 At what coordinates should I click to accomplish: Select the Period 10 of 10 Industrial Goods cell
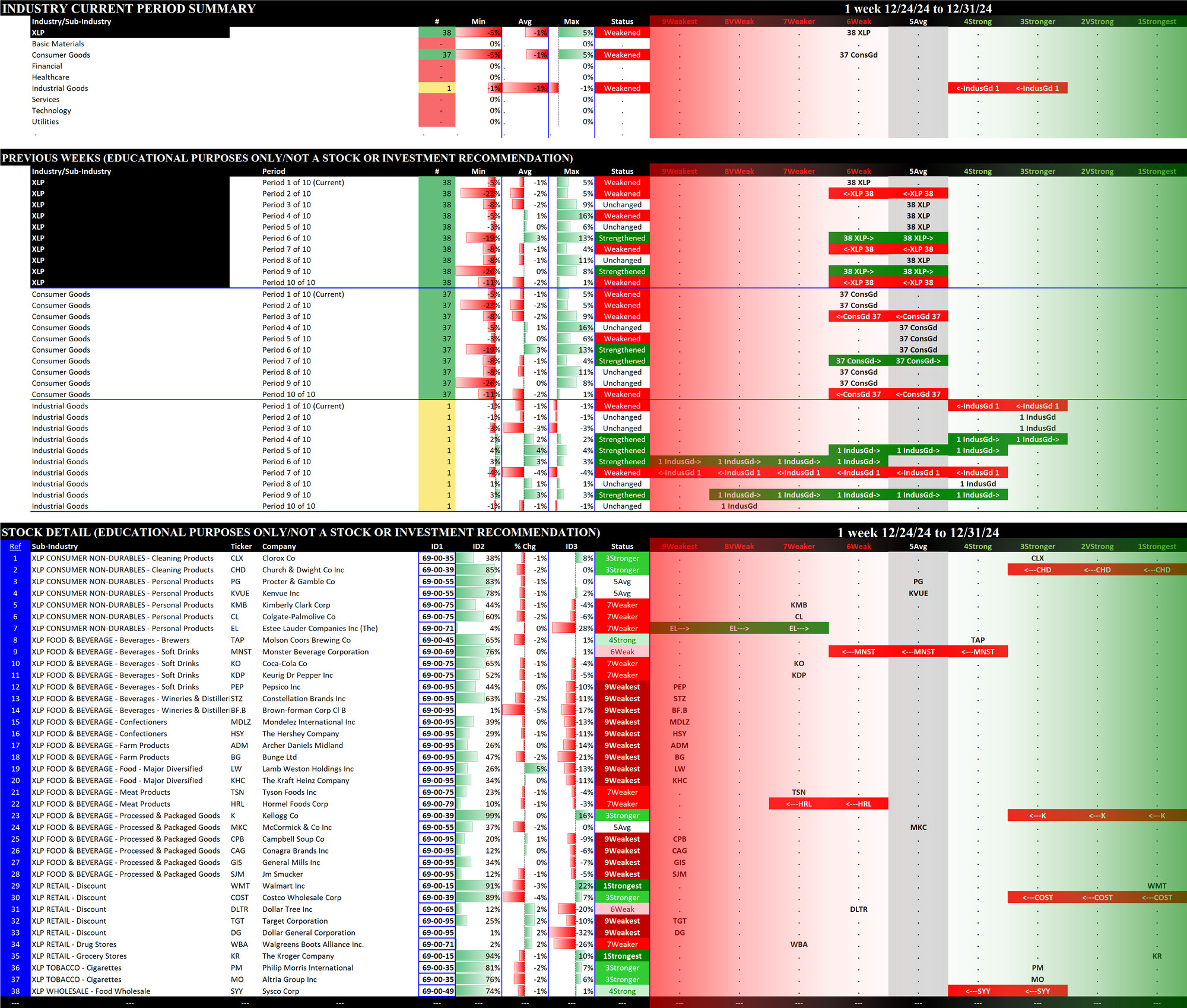pyautogui.click(x=288, y=506)
